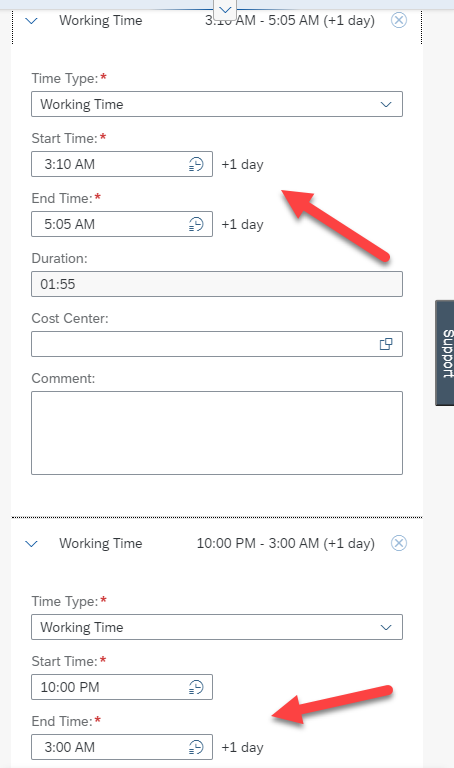This screenshot has height=768, width=454.
Task: Click the Duration field showing 01:55
Action: pyautogui.click(x=217, y=284)
